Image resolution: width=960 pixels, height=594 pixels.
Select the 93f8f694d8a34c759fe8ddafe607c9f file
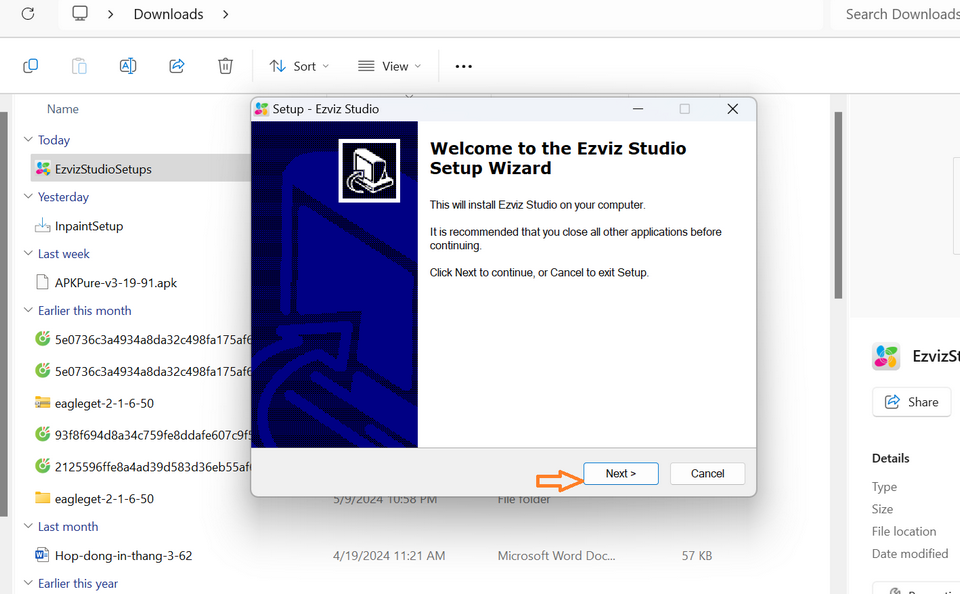pos(152,435)
